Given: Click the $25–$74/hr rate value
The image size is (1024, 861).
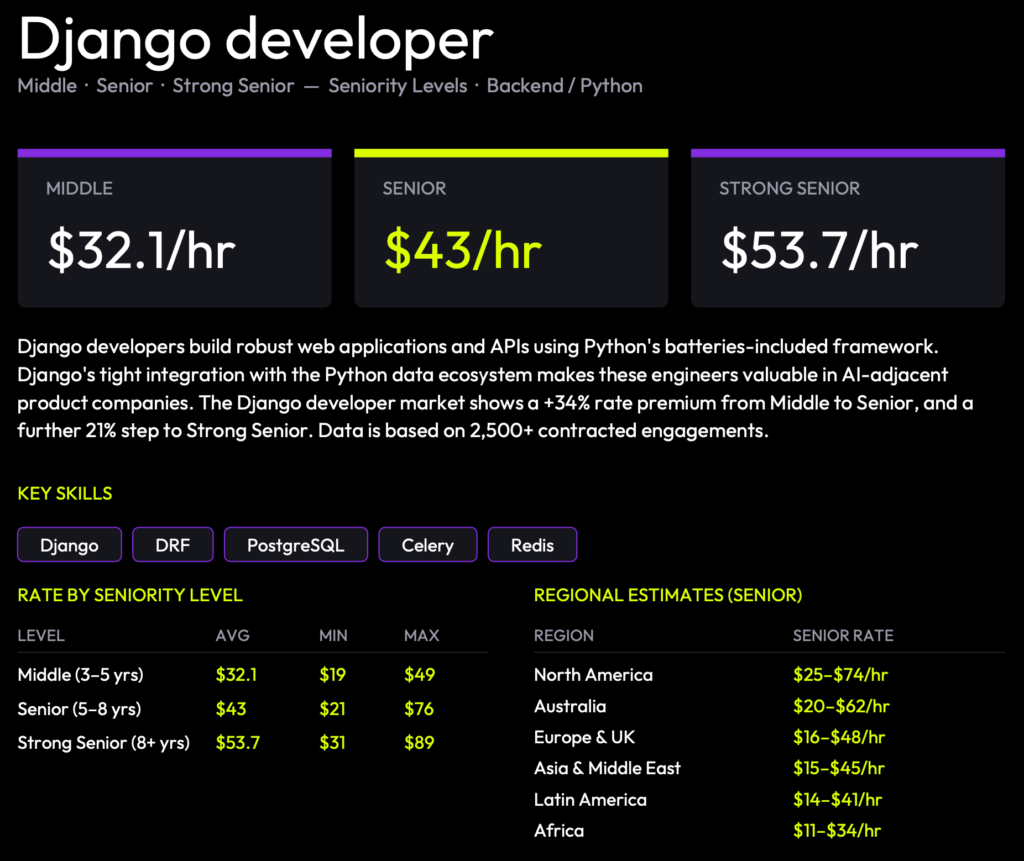Looking at the screenshot, I should point(840,675).
